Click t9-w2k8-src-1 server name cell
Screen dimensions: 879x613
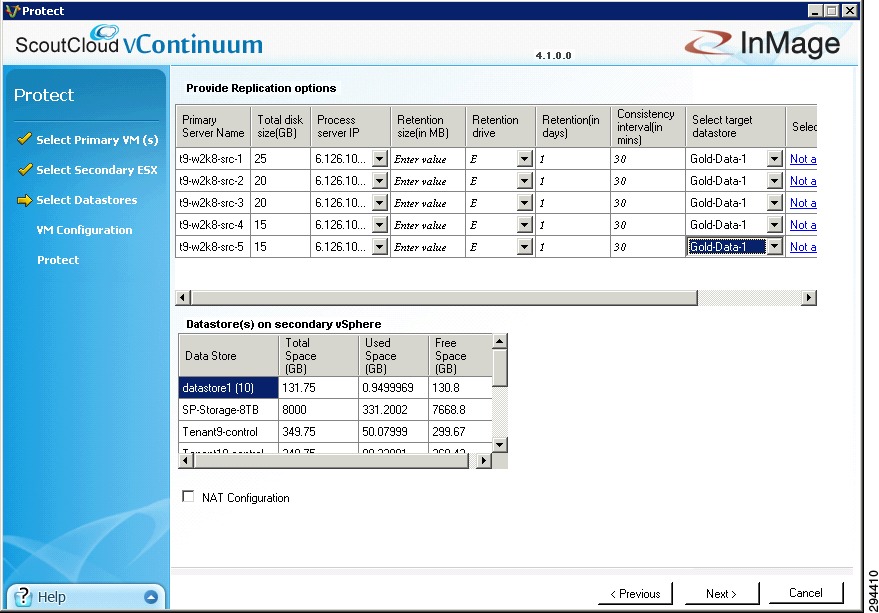point(213,159)
